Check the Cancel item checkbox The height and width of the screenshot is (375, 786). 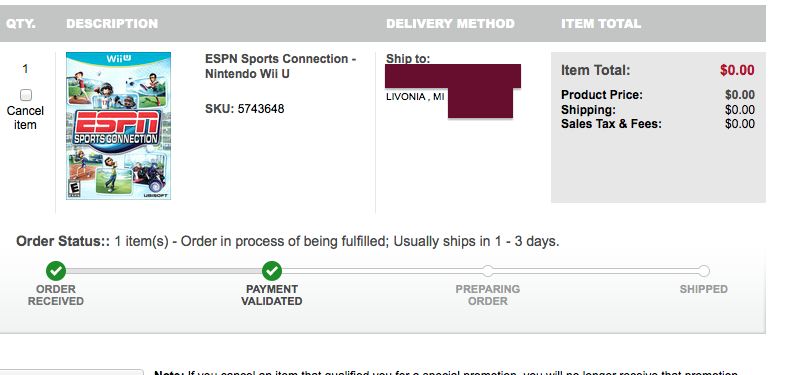tap(26, 95)
